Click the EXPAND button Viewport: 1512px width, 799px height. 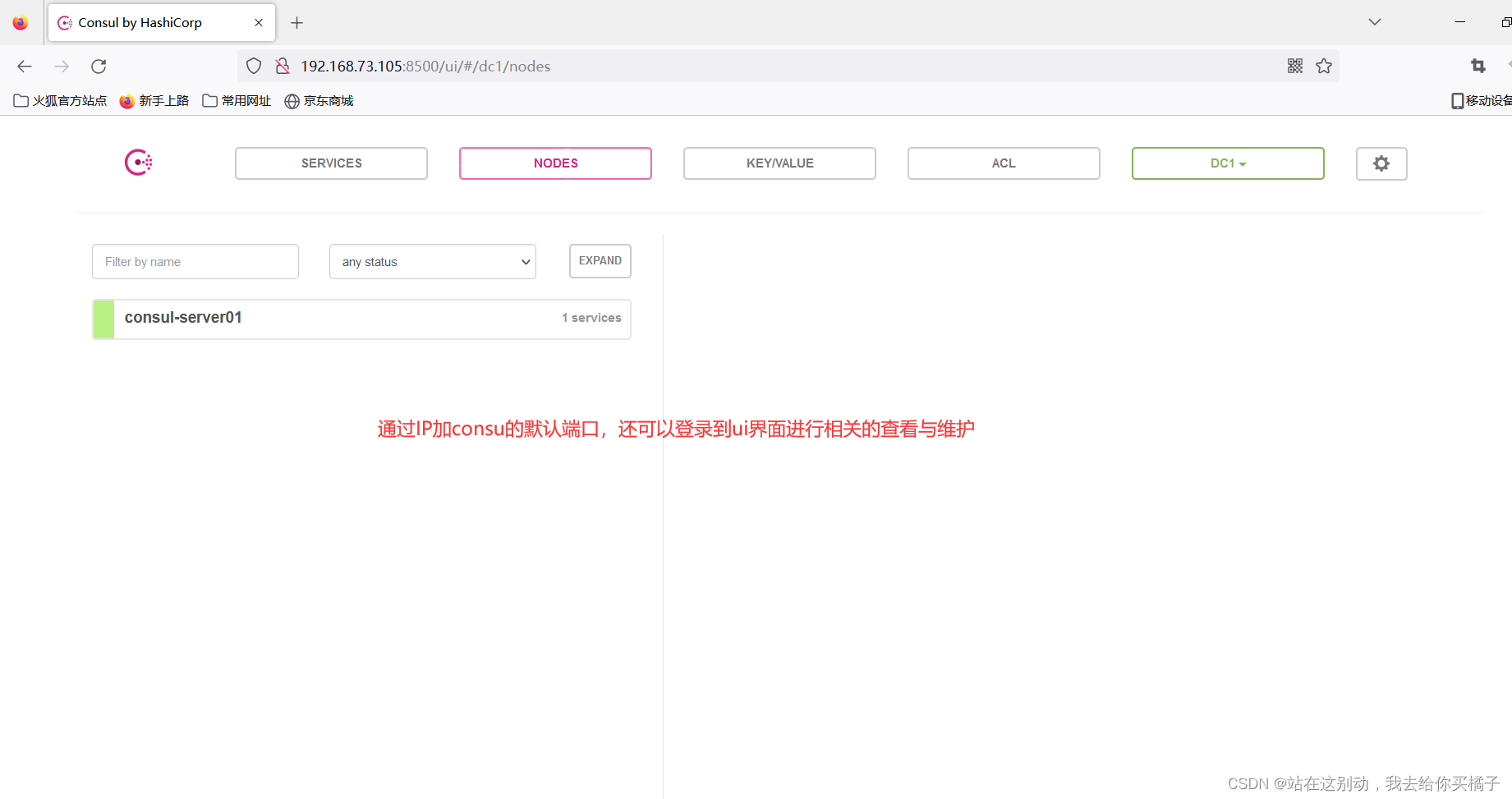(600, 261)
